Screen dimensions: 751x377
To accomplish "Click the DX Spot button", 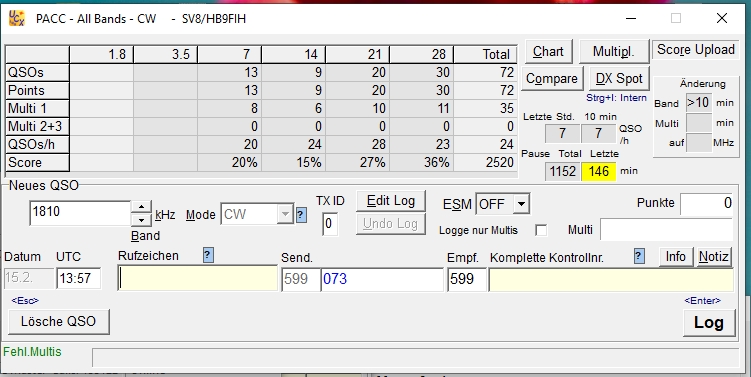I will [x=619, y=79].
